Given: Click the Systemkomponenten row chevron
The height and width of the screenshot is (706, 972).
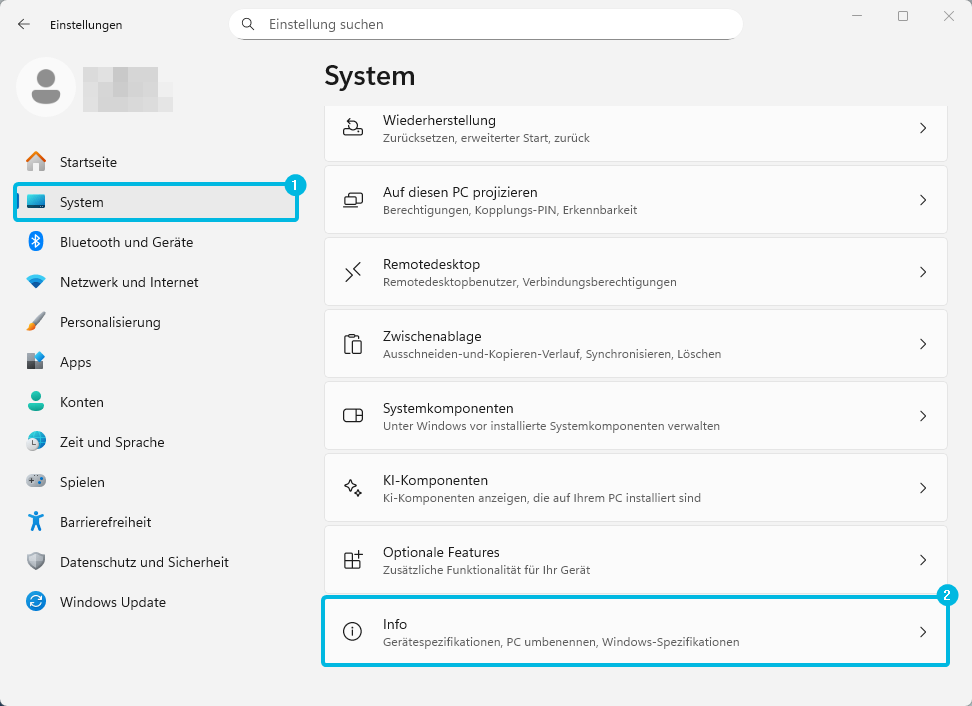Looking at the screenshot, I should click(923, 415).
